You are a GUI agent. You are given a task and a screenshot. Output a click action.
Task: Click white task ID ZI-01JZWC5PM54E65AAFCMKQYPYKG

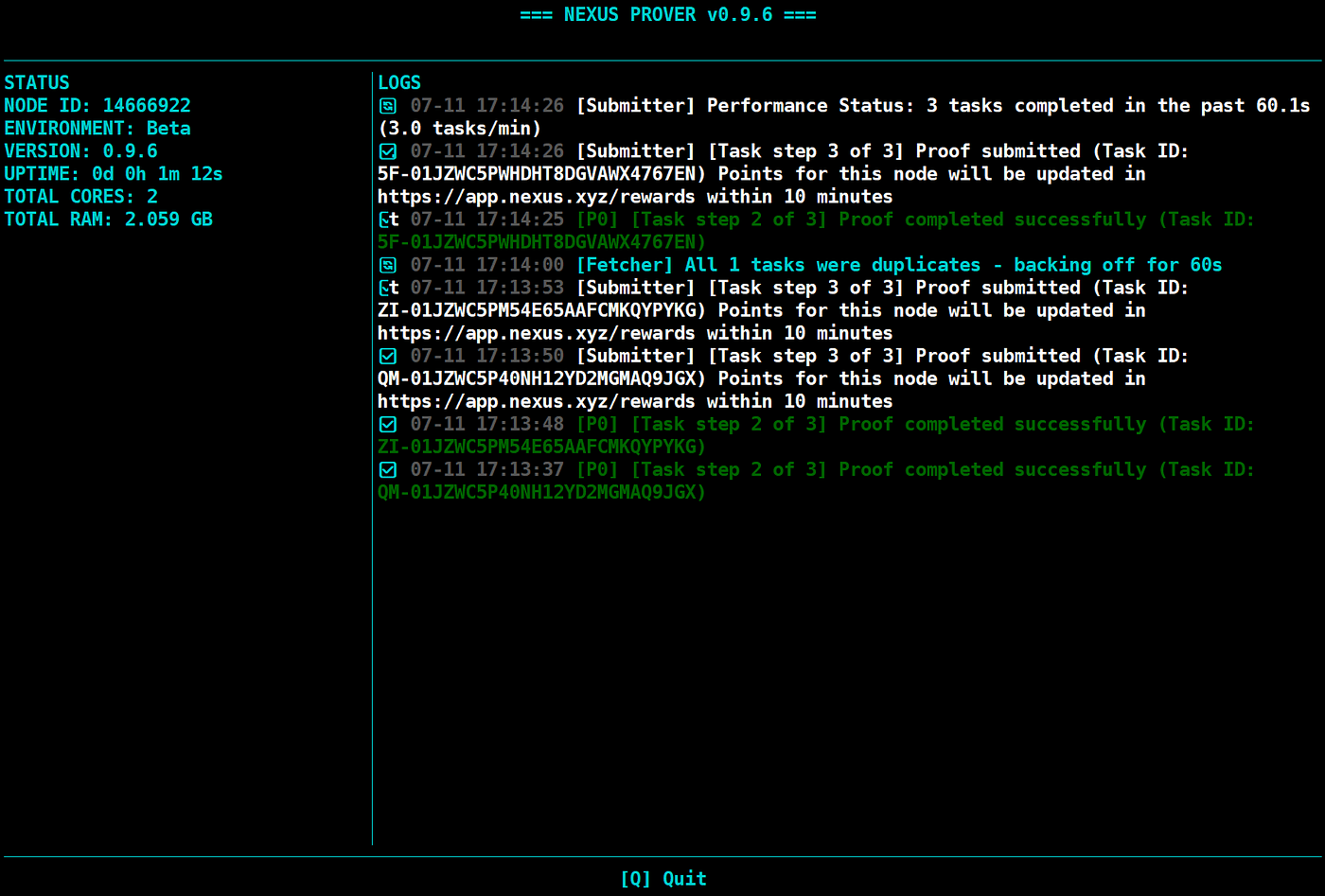point(539,309)
